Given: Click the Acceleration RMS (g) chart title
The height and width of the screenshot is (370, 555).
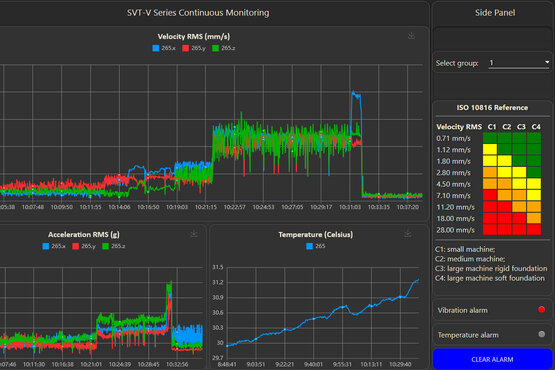Looking at the screenshot, I should pyautogui.click(x=84, y=234).
